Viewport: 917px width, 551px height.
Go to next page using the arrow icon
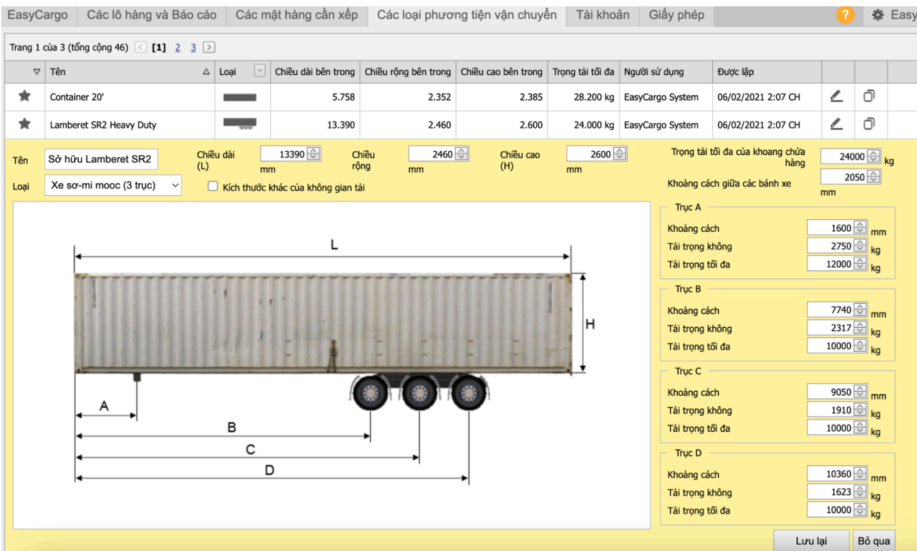coord(209,47)
